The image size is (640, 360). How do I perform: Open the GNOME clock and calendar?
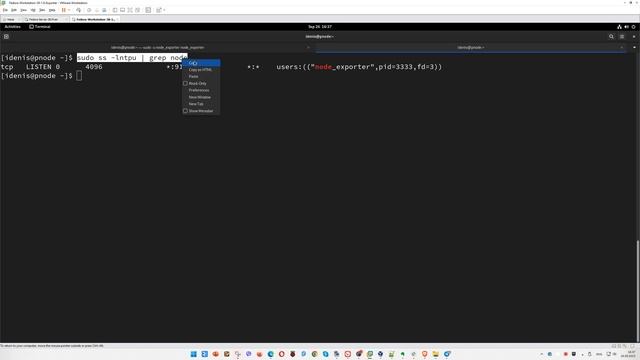pyautogui.click(x=320, y=27)
